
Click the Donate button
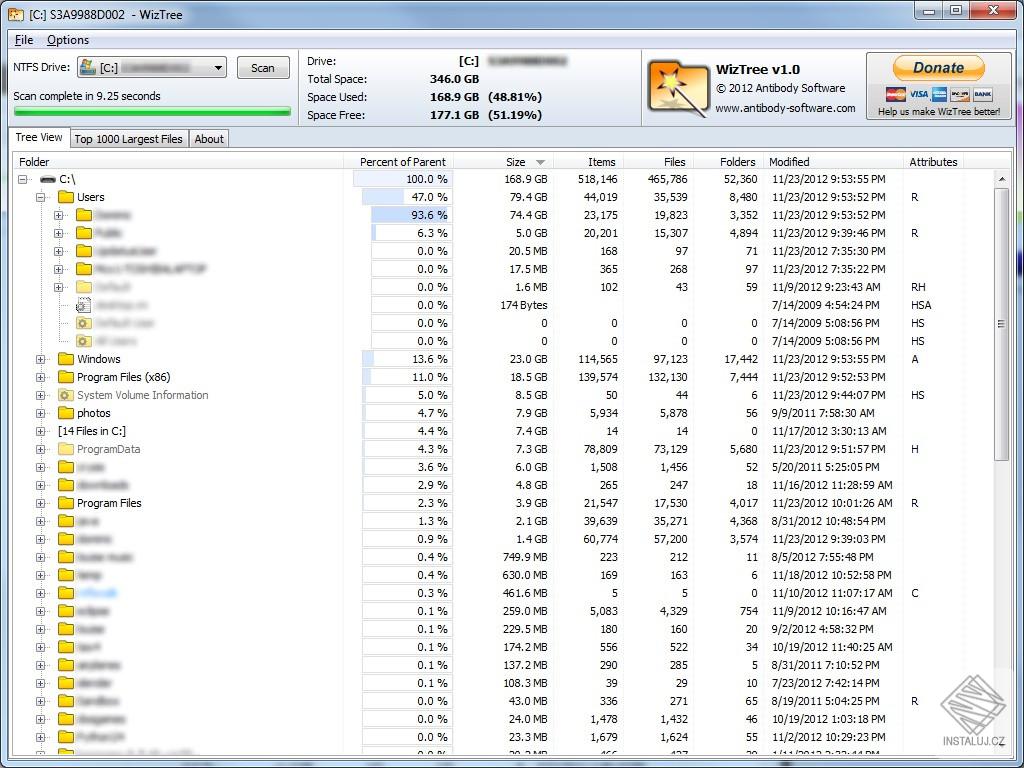[938, 67]
